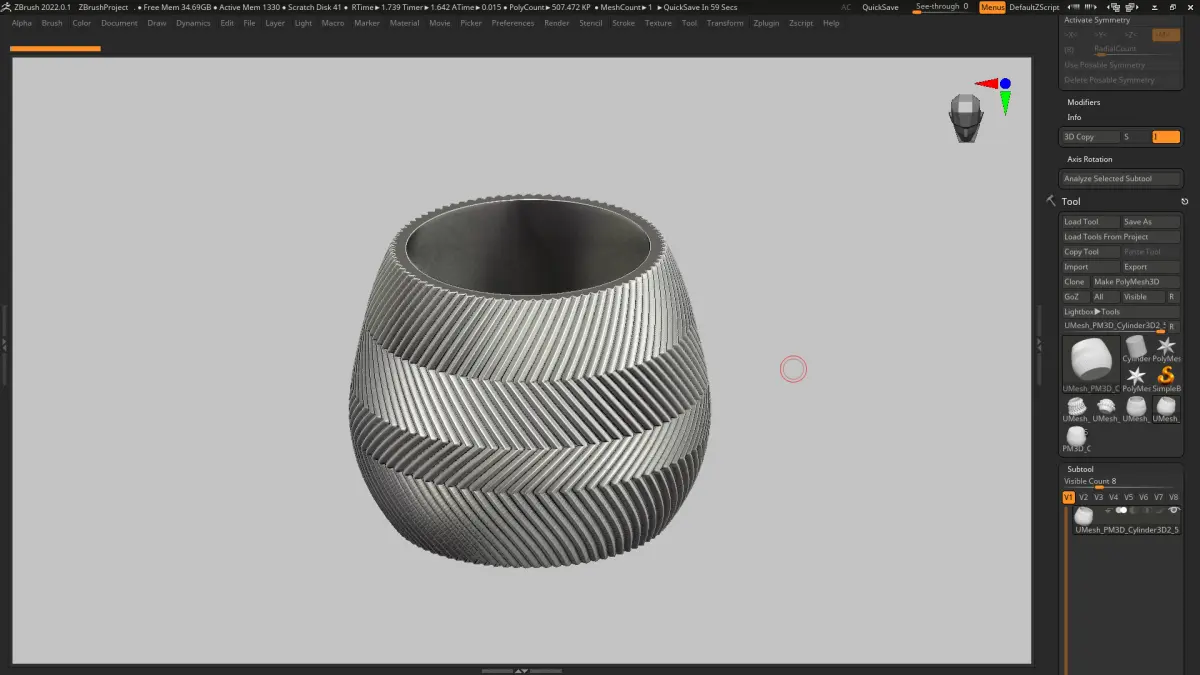
Task: Click the Tool palette hammer icon
Action: pos(1051,201)
